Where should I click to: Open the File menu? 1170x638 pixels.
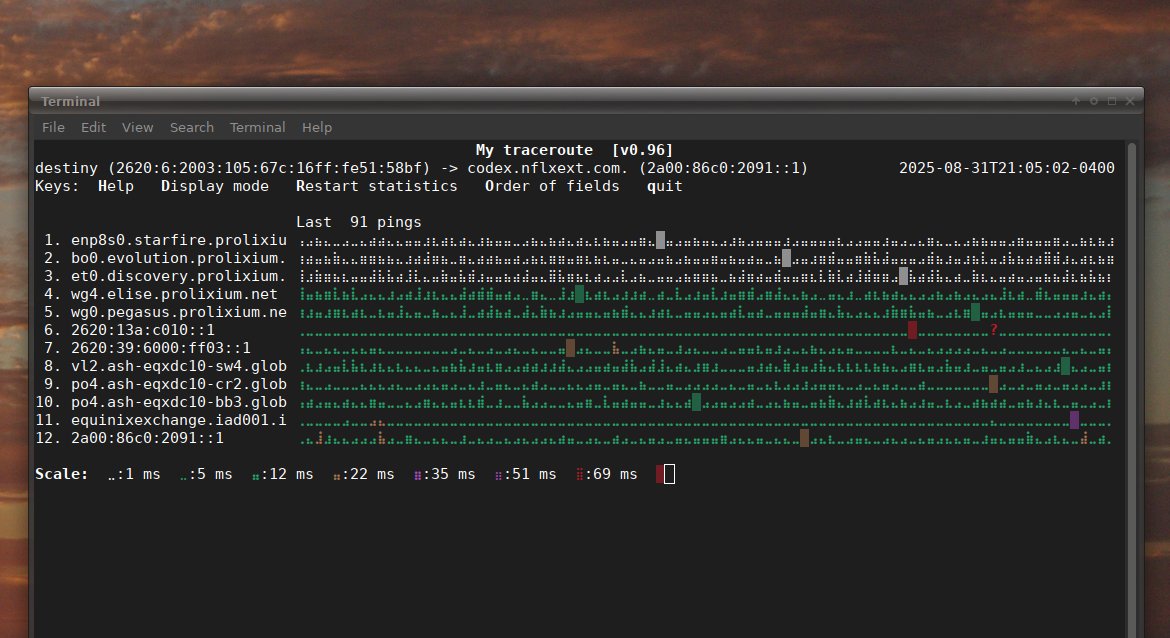coord(53,128)
